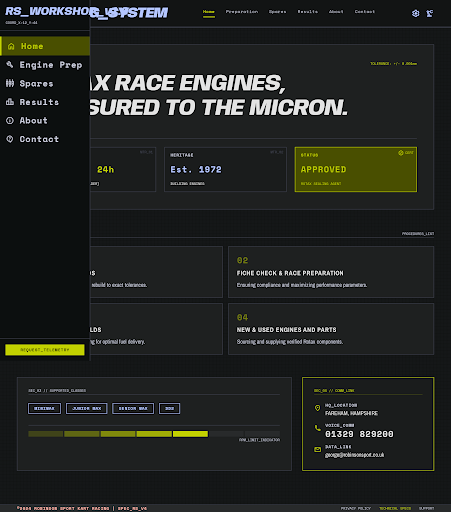Open the Technical Specs footer link
The image size is (451, 512).
(395, 508)
